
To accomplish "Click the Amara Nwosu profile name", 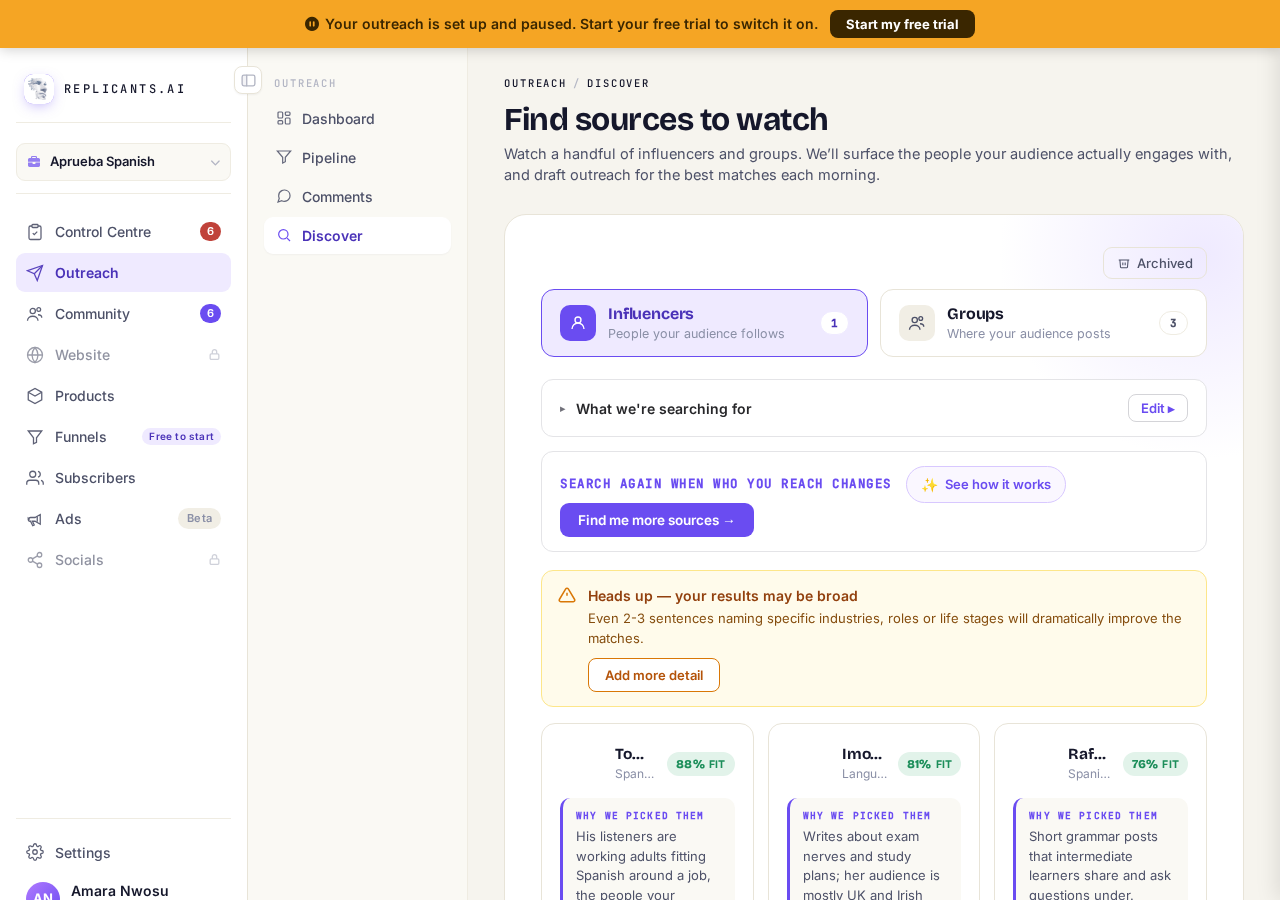I will click(120, 890).
